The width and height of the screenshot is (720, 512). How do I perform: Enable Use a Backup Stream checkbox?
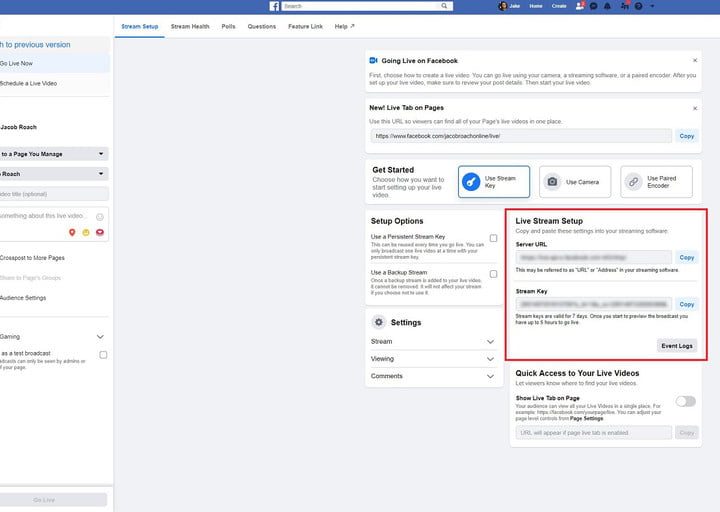493,274
